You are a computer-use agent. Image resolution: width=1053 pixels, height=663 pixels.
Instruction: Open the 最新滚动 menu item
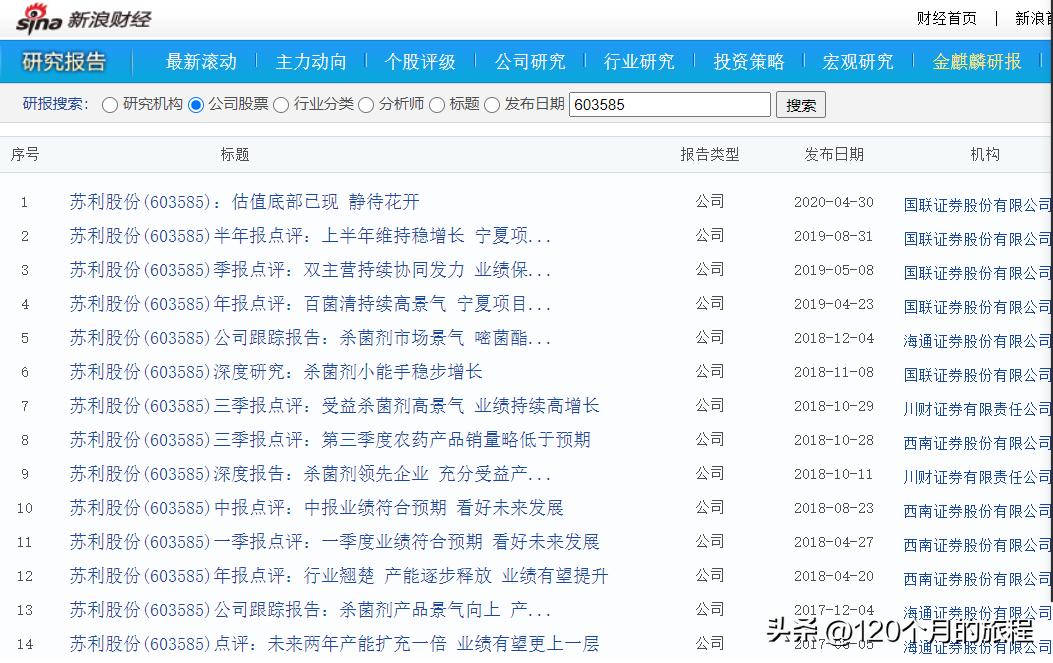click(x=200, y=61)
